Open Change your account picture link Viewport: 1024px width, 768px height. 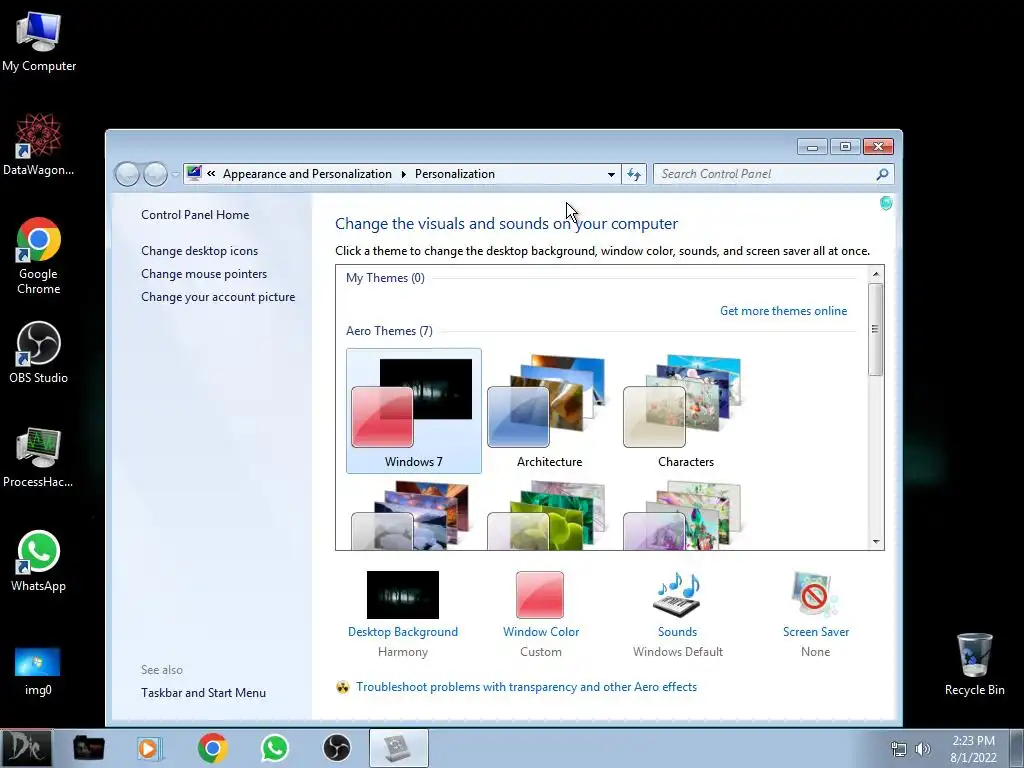pyautogui.click(x=218, y=296)
